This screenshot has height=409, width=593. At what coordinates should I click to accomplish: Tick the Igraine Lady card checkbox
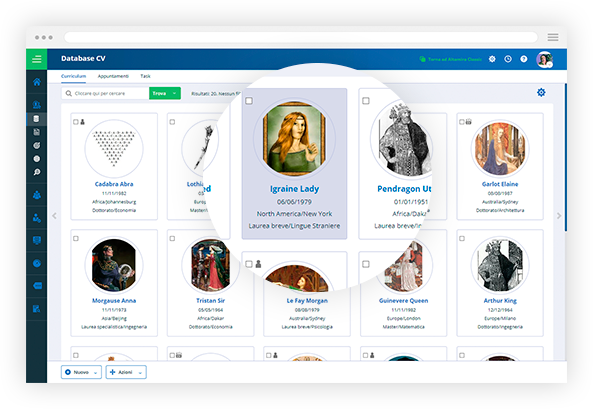(x=249, y=101)
